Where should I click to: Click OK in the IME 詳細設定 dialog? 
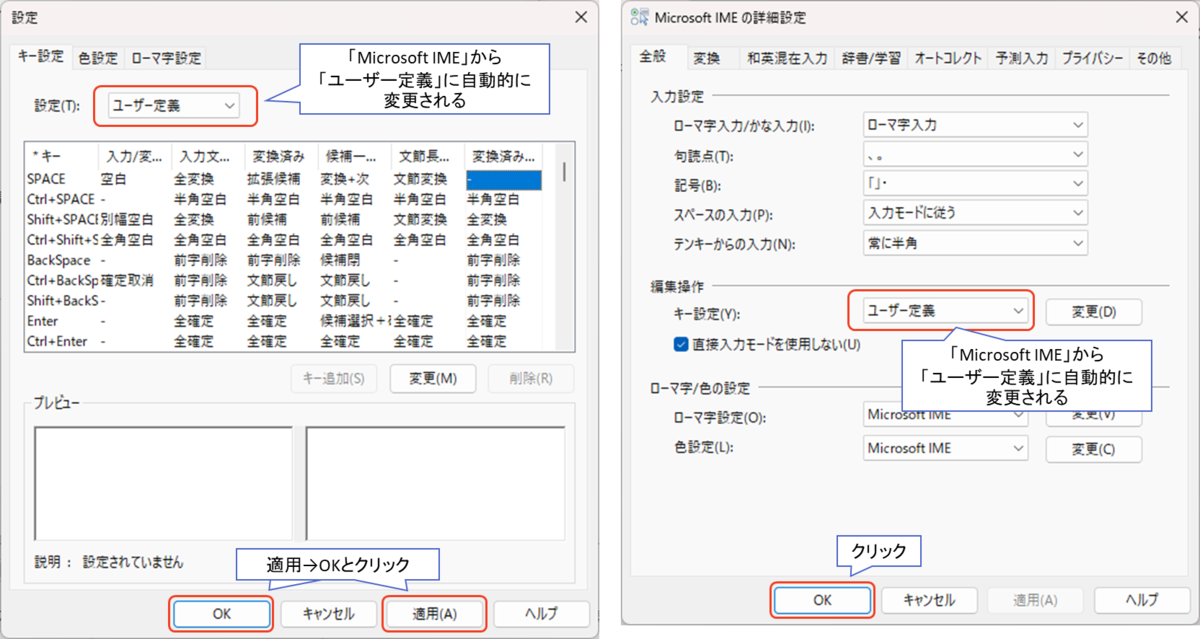pyautogui.click(x=822, y=599)
